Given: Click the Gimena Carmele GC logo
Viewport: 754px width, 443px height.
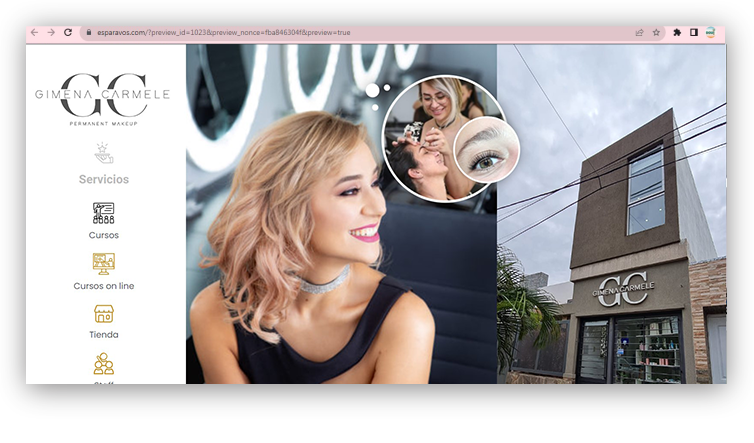Looking at the screenshot, I should pos(104,98).
